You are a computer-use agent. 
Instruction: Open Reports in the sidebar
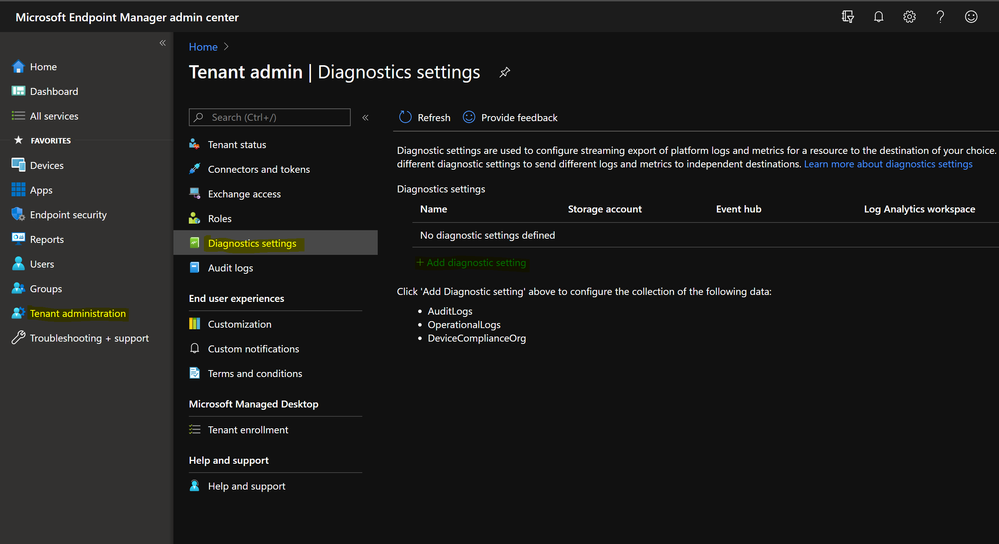coord(47,240)
